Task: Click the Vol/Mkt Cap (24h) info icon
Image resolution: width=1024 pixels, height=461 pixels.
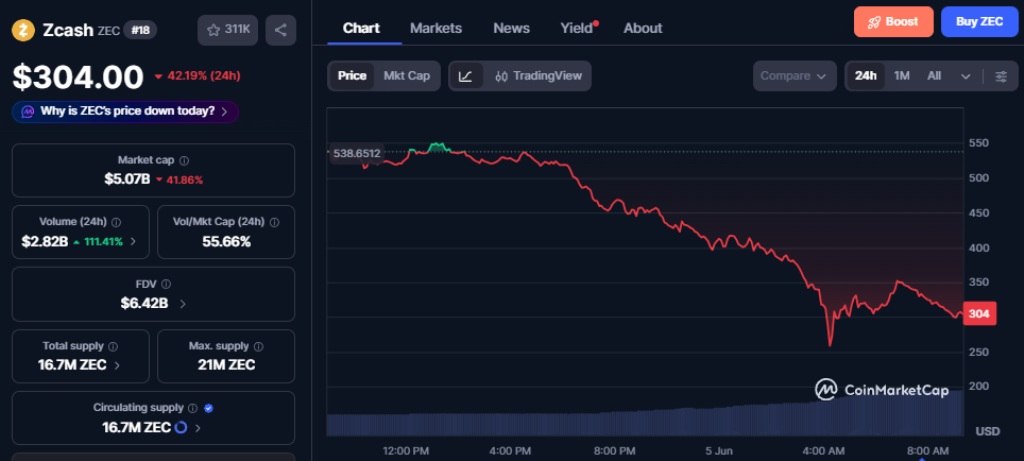Action: pos(274,222)
